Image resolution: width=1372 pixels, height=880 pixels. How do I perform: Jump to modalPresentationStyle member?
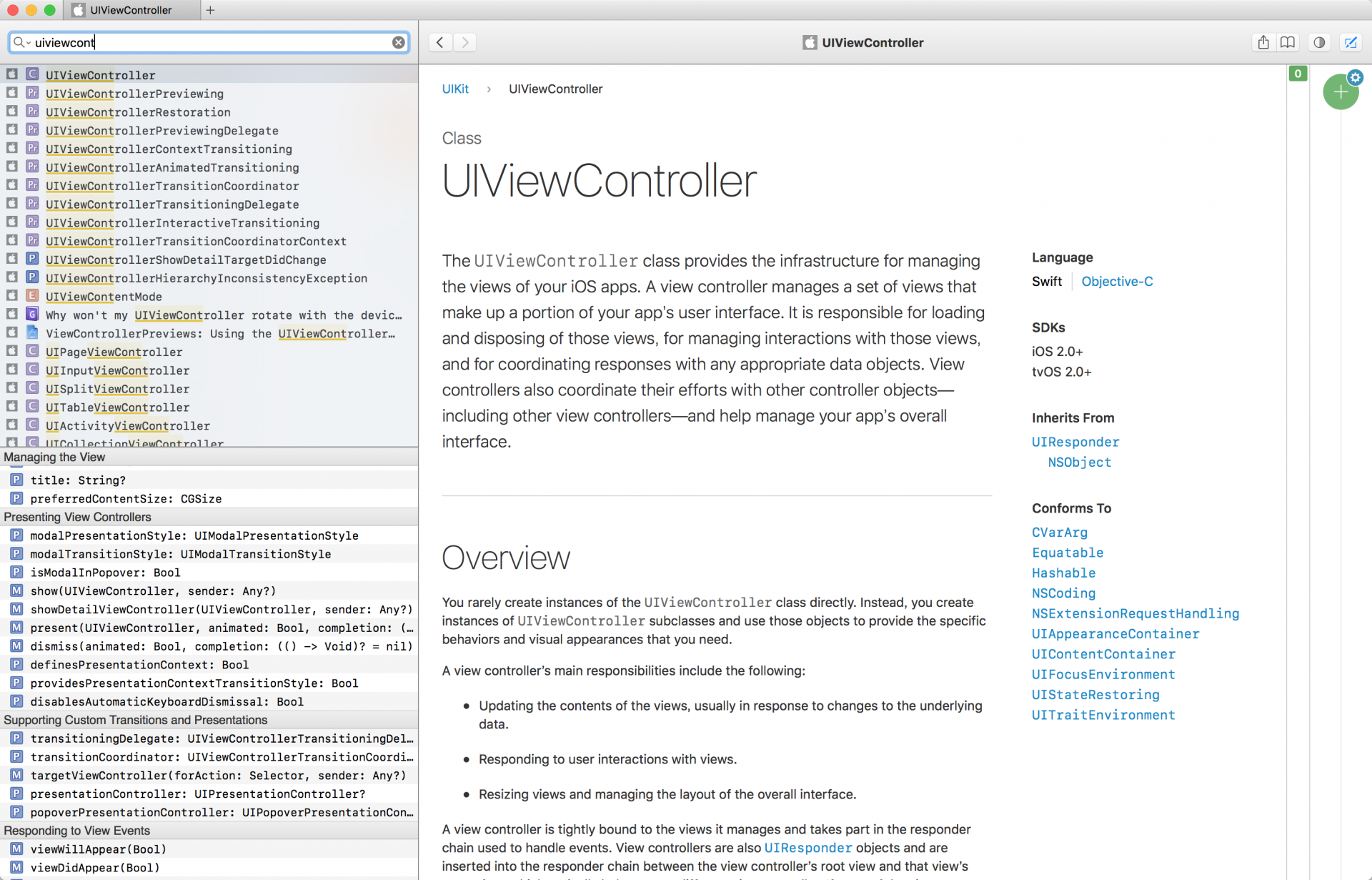[209, 535]
